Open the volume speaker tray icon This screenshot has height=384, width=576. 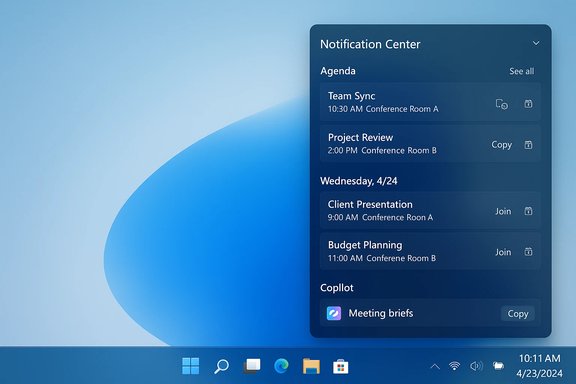[476, 366]
